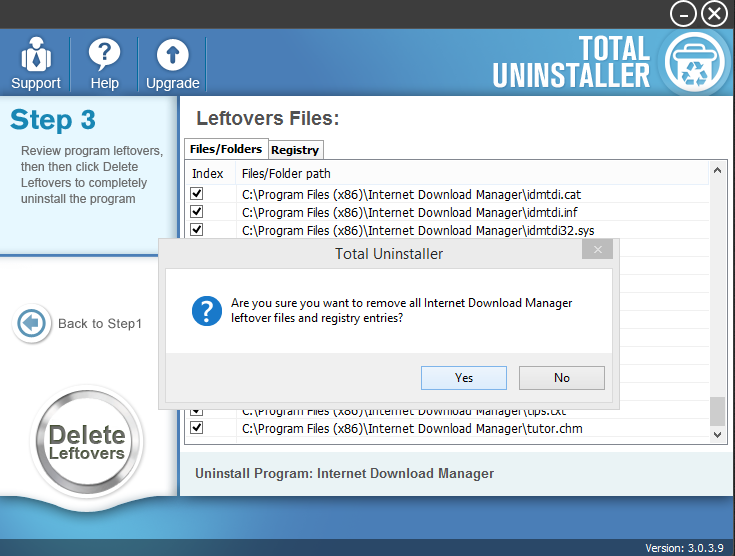Confirm removal by clicking Yes
The image size is (735, 556).
[x=464, y=378]
